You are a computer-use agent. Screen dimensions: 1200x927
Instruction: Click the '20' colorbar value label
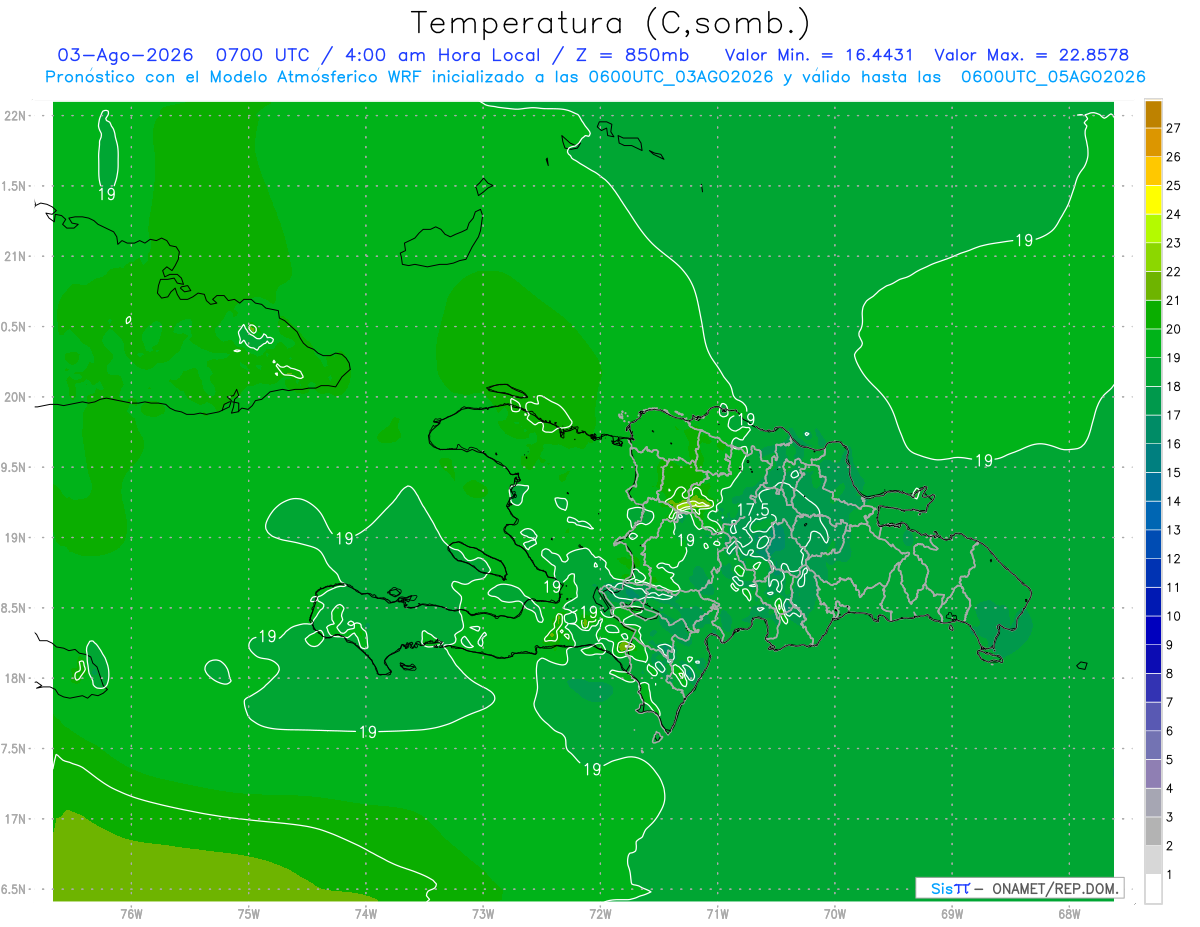[1174, 328]
